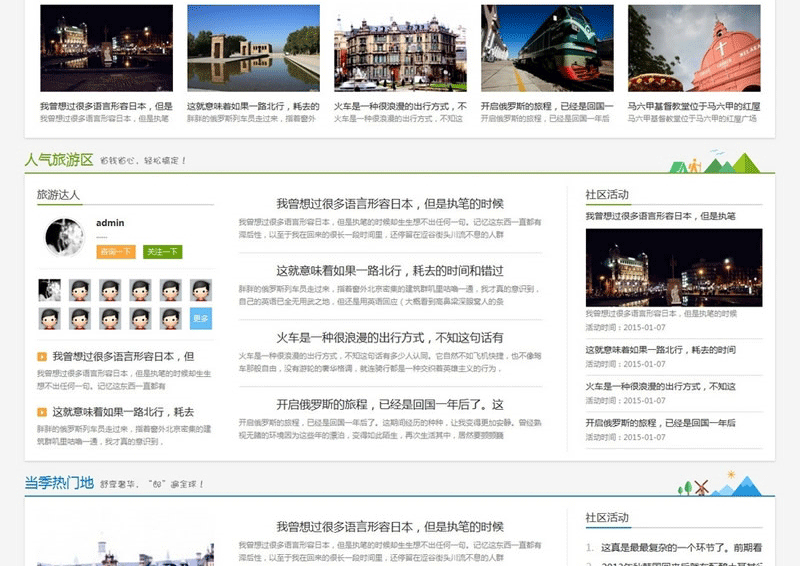Open top card title 开启俄罗斯的旅程，已经是回国一
This screenshot has height=566, width=800.
click(547, 106)
